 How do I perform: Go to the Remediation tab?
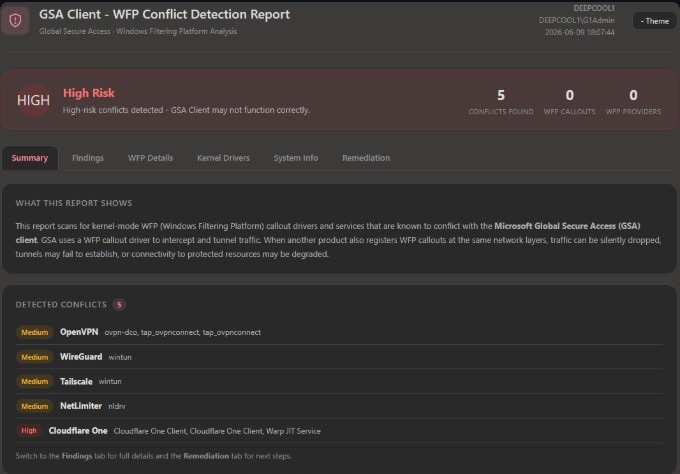click(x=366, y=158)
